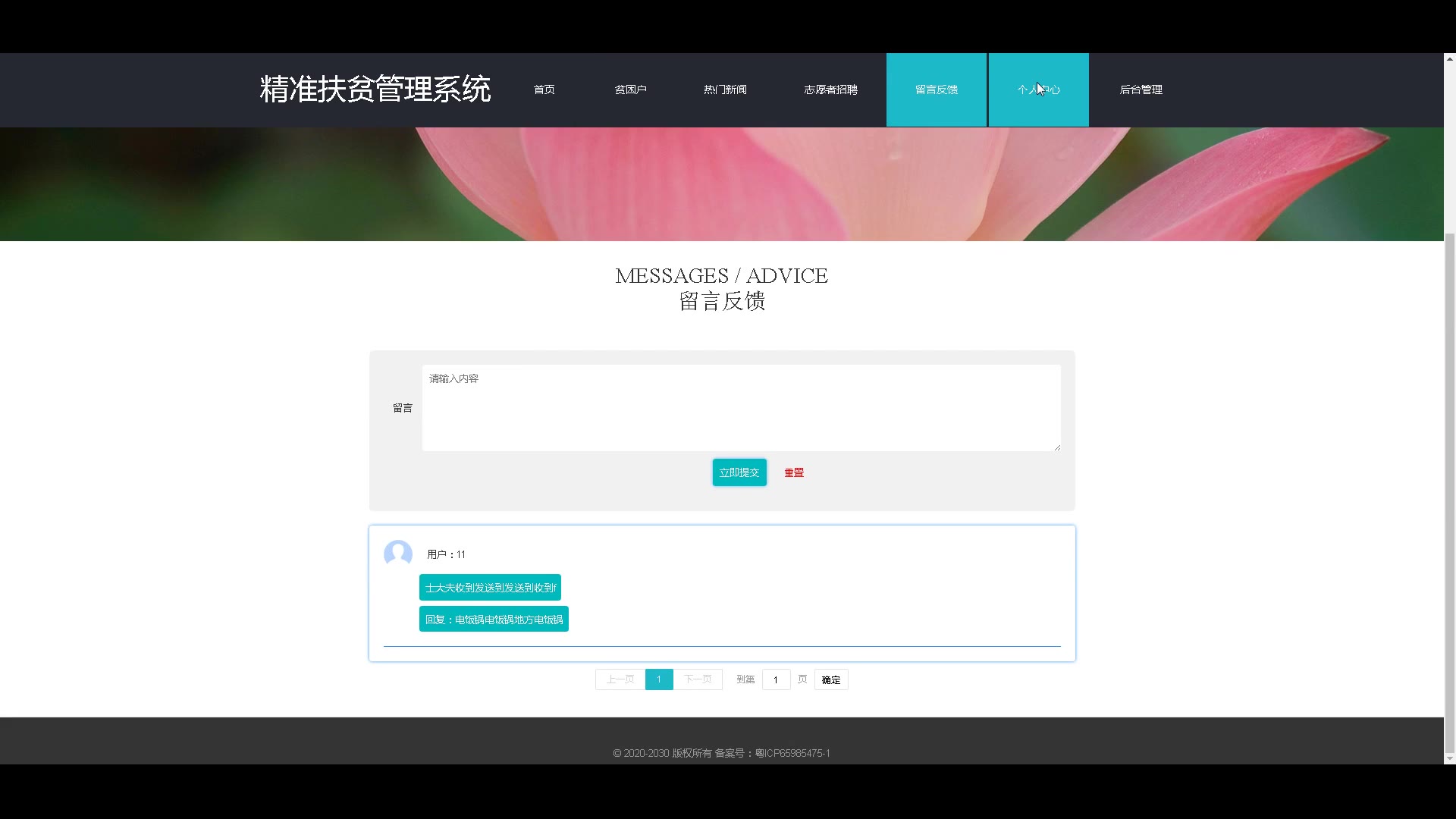
Task: Open 后台管理 admin link
Action: tap(1141, 89)
